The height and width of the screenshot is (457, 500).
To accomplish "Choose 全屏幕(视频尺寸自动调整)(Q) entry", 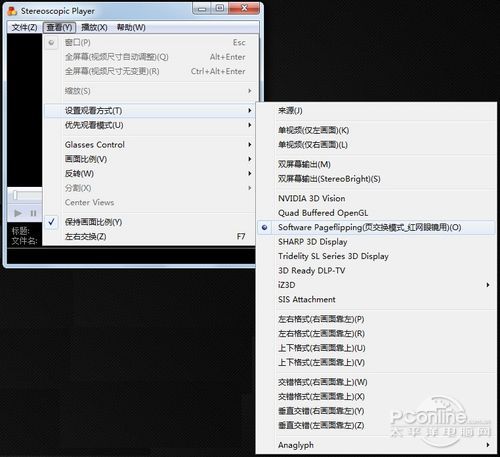I will [x=151, y=57].
